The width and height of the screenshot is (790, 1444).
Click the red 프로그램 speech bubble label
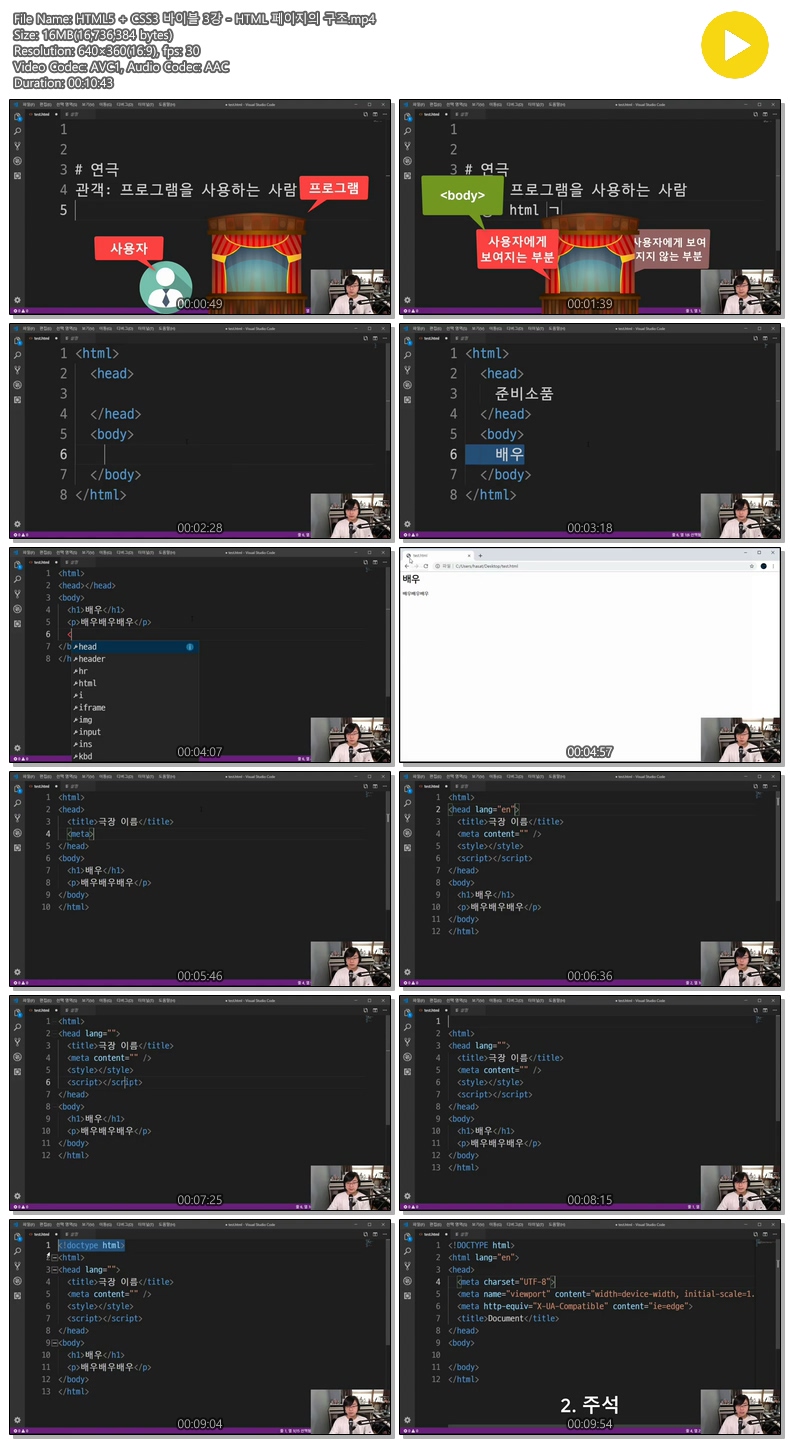click(x=333, y=188)
